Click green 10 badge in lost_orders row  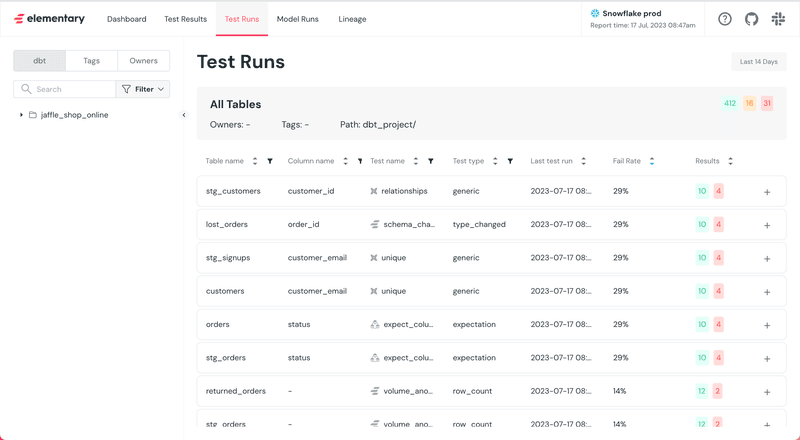pos(702,224)
